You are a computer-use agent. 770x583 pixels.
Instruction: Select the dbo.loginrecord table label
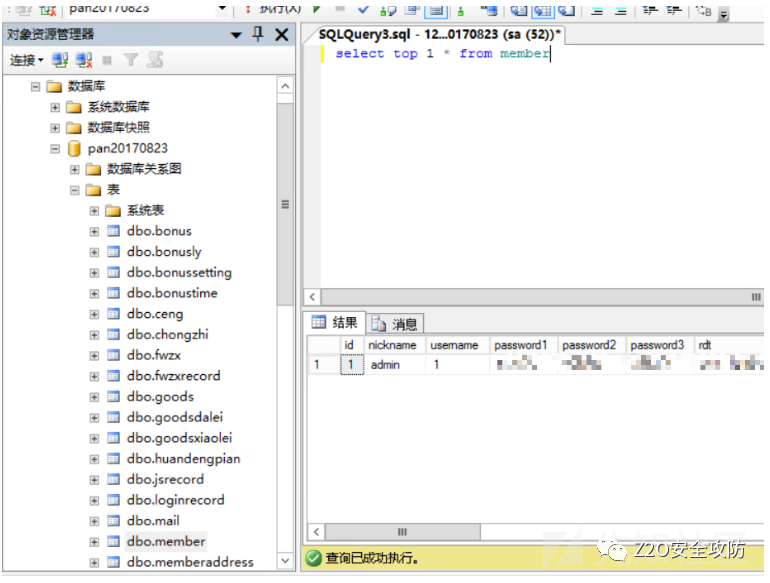click(176, 500)
